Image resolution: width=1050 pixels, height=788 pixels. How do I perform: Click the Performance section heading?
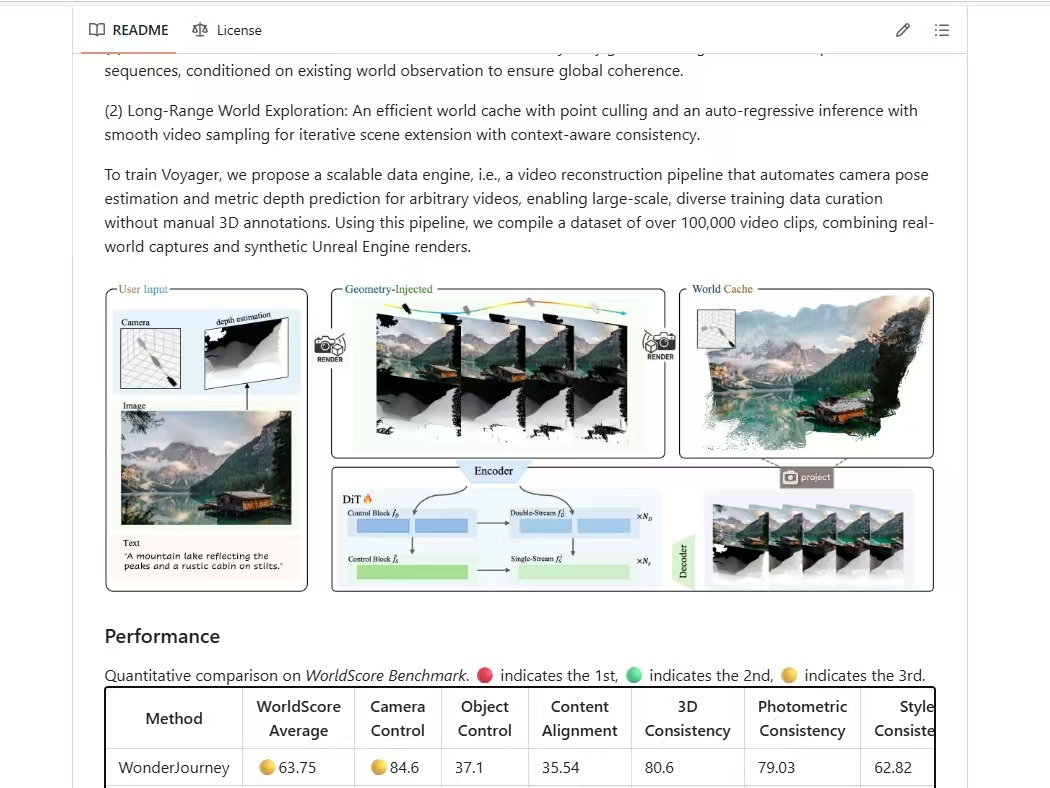[x=162, y=636]
